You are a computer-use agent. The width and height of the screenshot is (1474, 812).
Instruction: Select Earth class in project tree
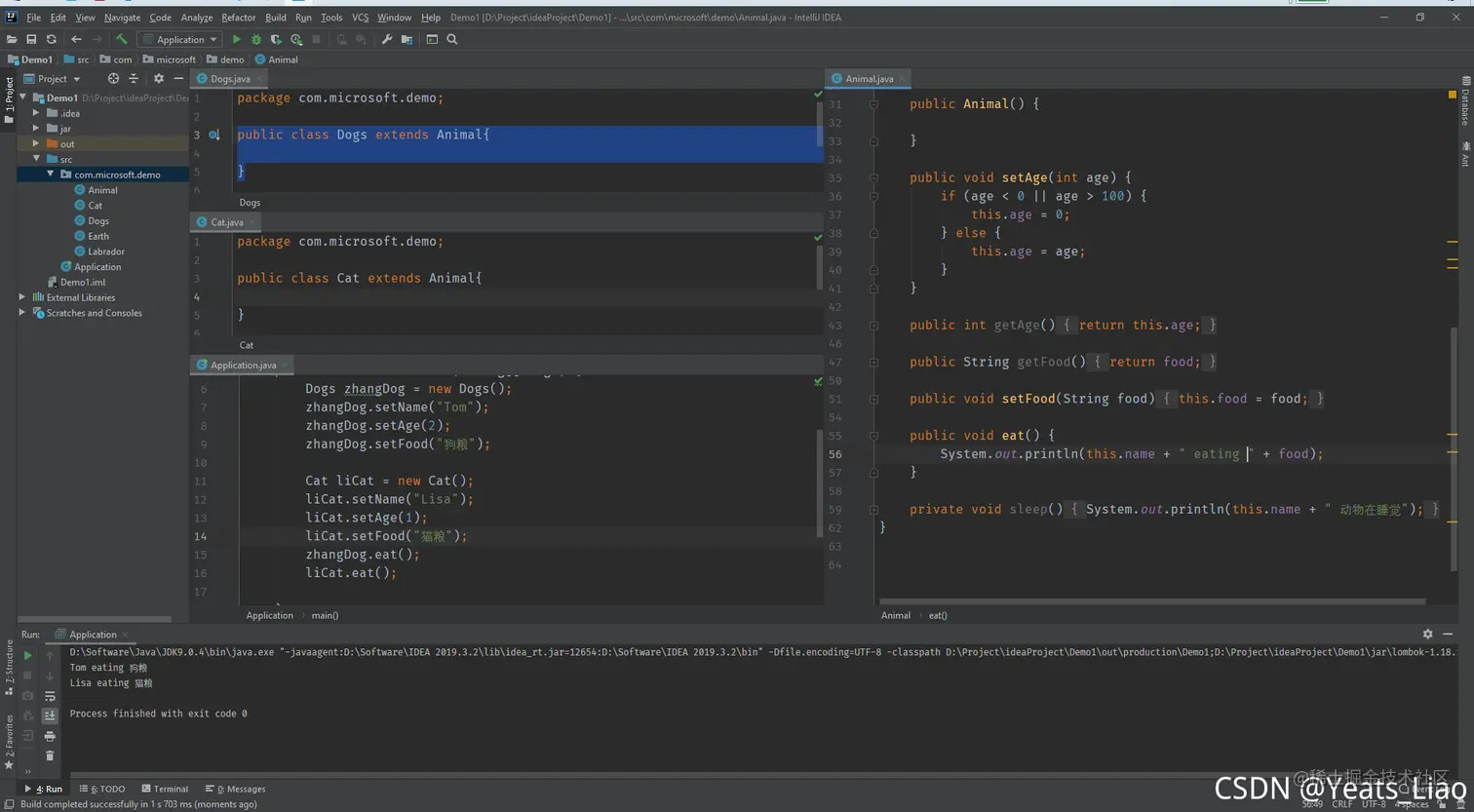[x=98, y=236]
